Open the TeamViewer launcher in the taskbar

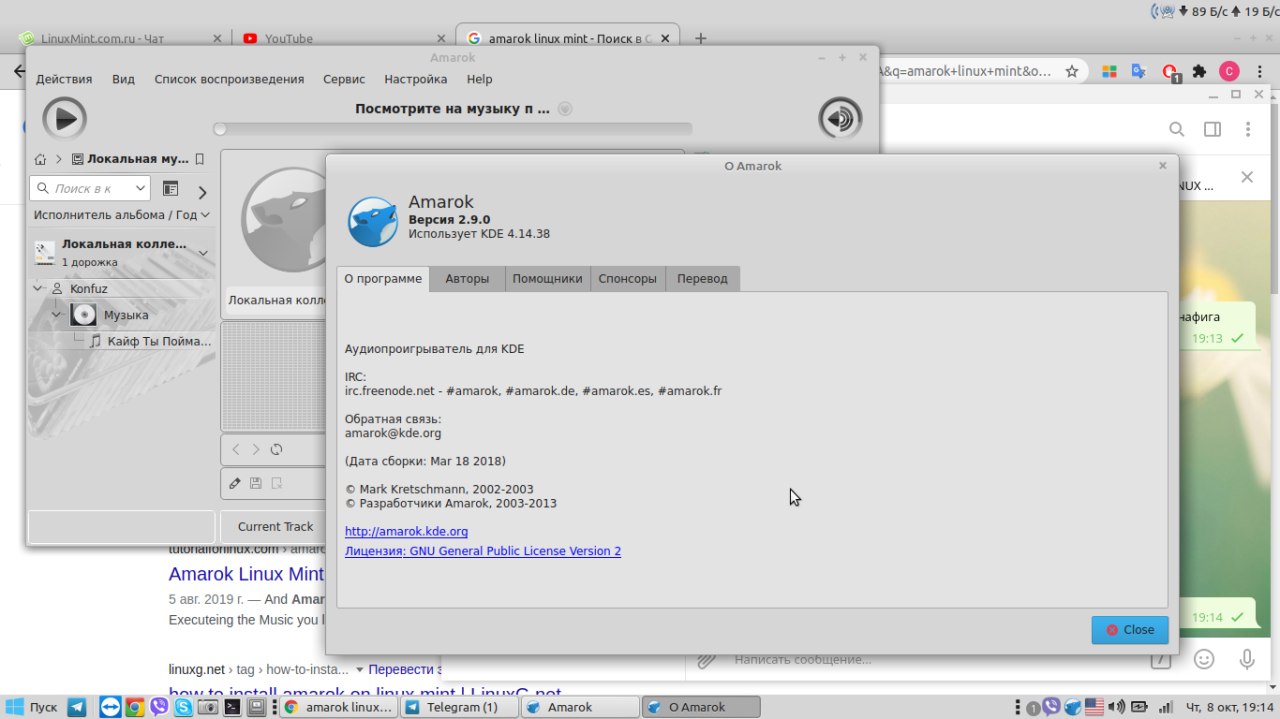click(x=109, y=707)
